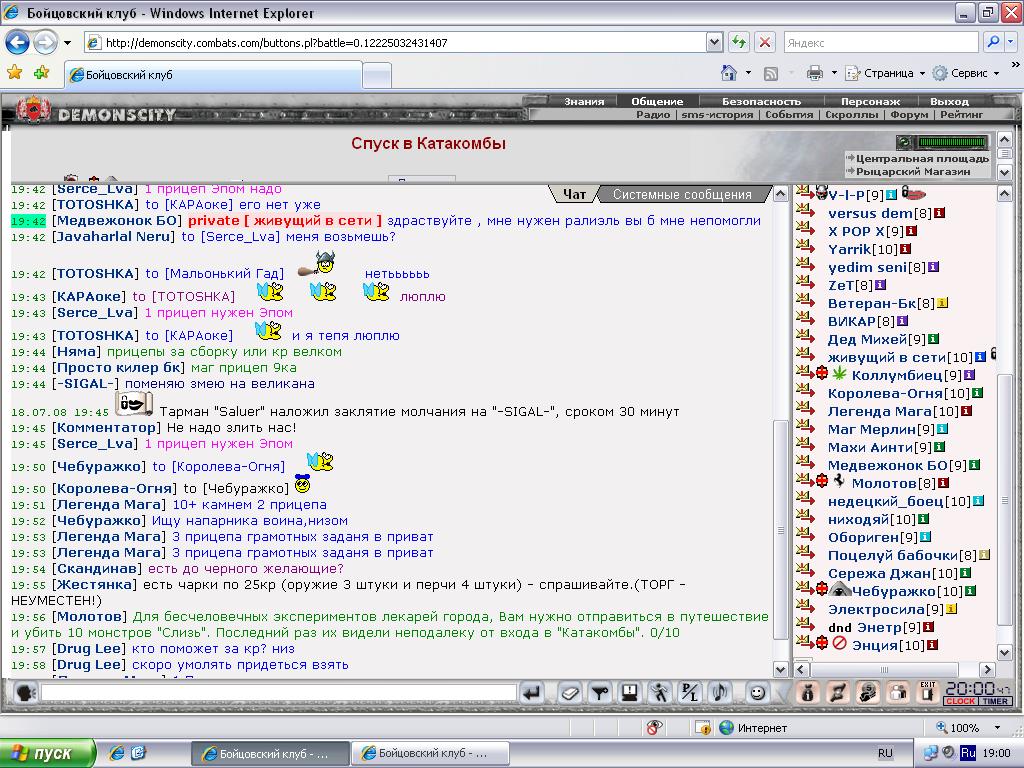The height and width of the screenshot is (768, 1024).
Task: Click the TIMER toggle button
Action: coord(995,701)
